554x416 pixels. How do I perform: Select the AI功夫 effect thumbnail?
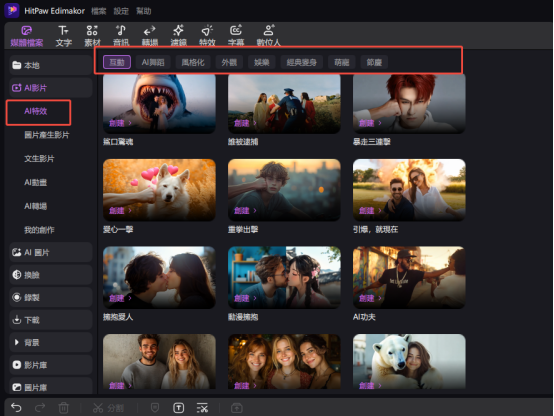[409, 277]
